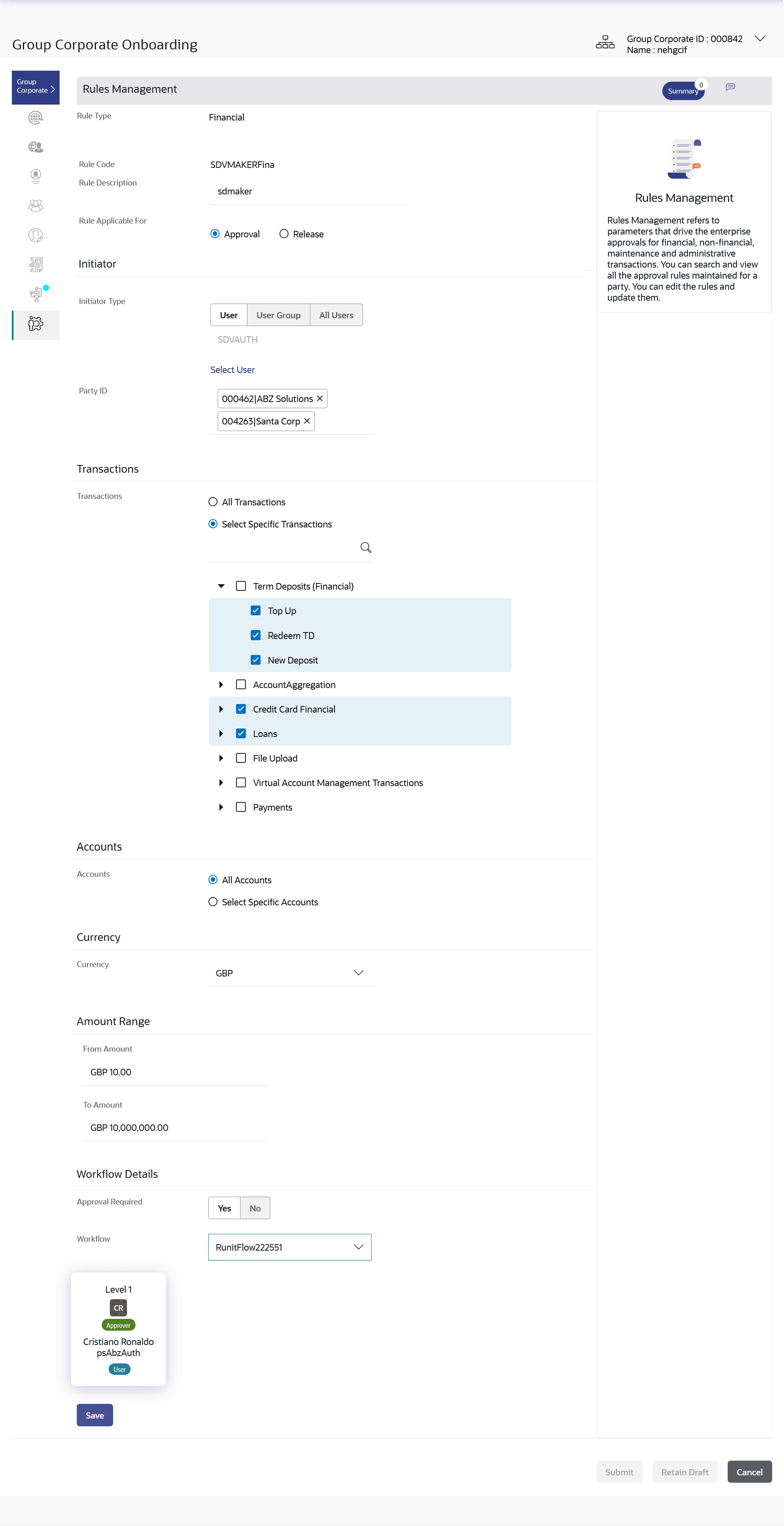Click the To Amount input field
The width and height of the screenshot is (784, 1526).
[175, 1127]
